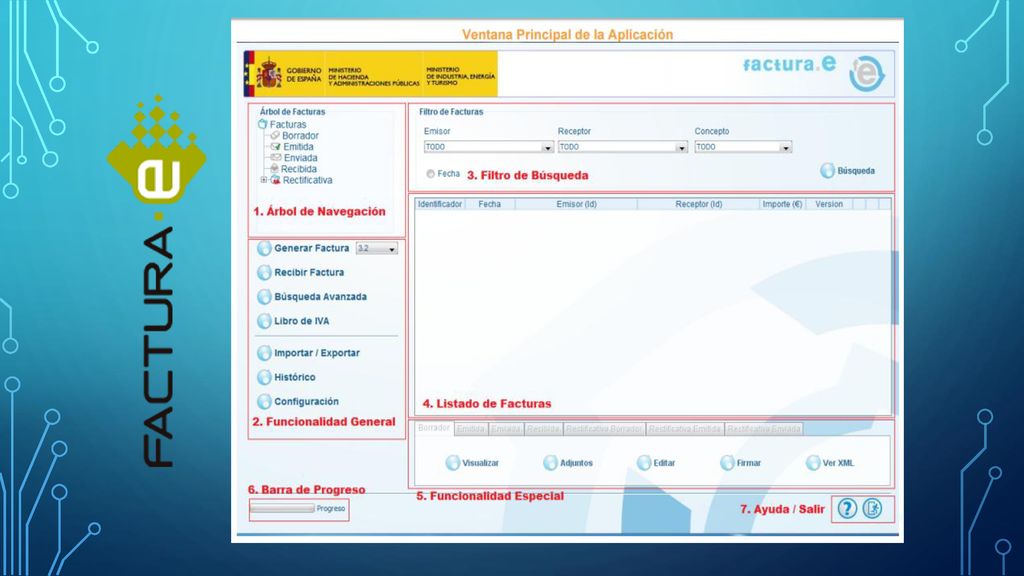
Task: Click the Progreso progress bar
Action: [282, 508]
